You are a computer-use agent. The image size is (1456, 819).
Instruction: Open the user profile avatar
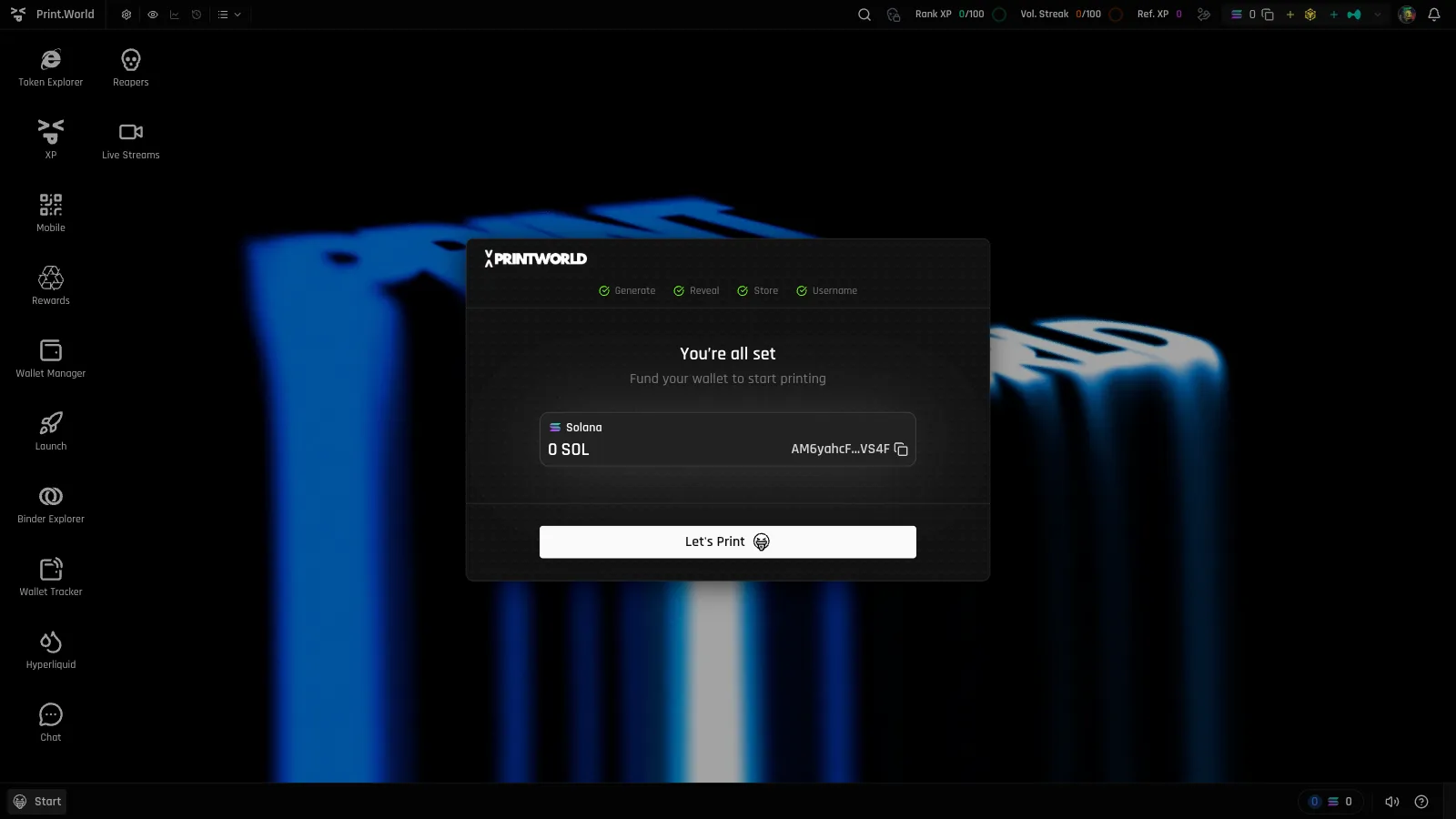point(1407,15)
